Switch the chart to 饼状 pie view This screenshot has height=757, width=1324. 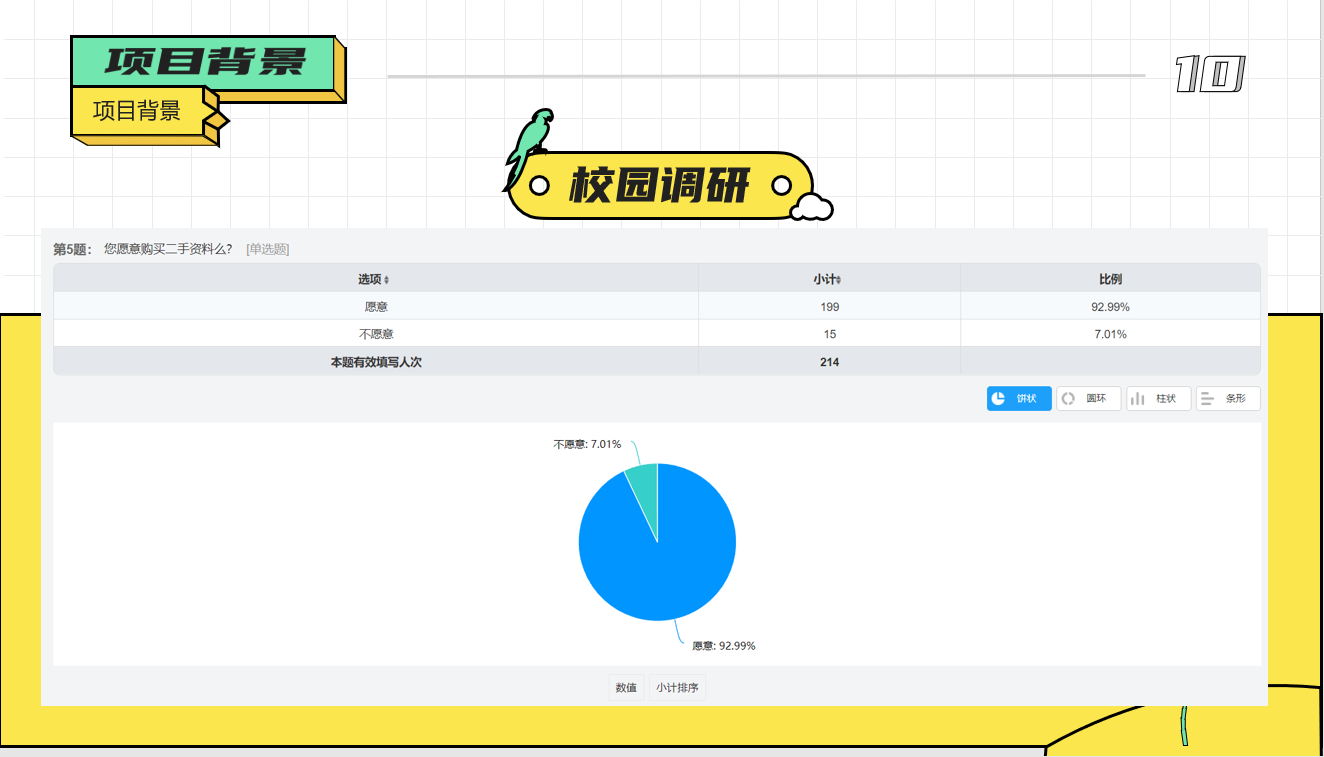coord(1018,398)
